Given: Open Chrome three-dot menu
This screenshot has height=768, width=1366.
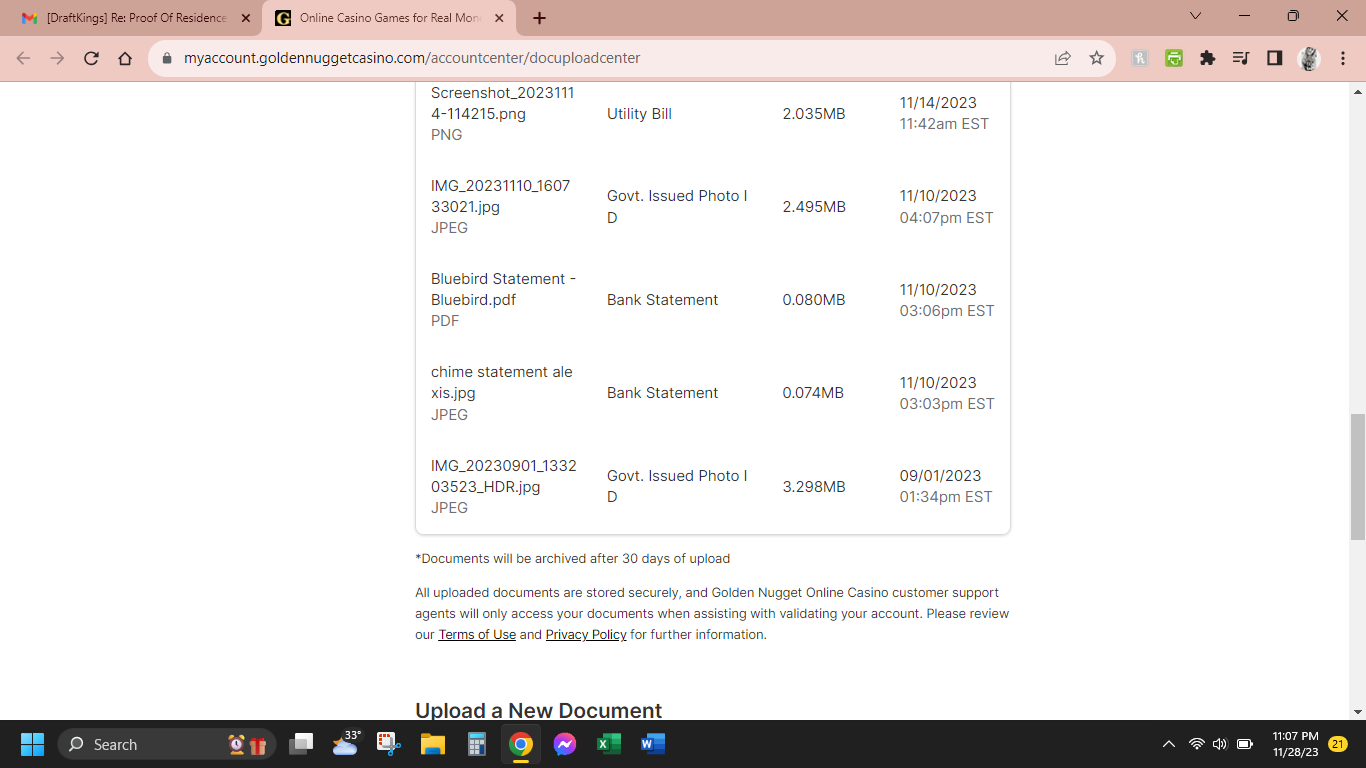Looking at the screenshot, I should point(1342,58).
